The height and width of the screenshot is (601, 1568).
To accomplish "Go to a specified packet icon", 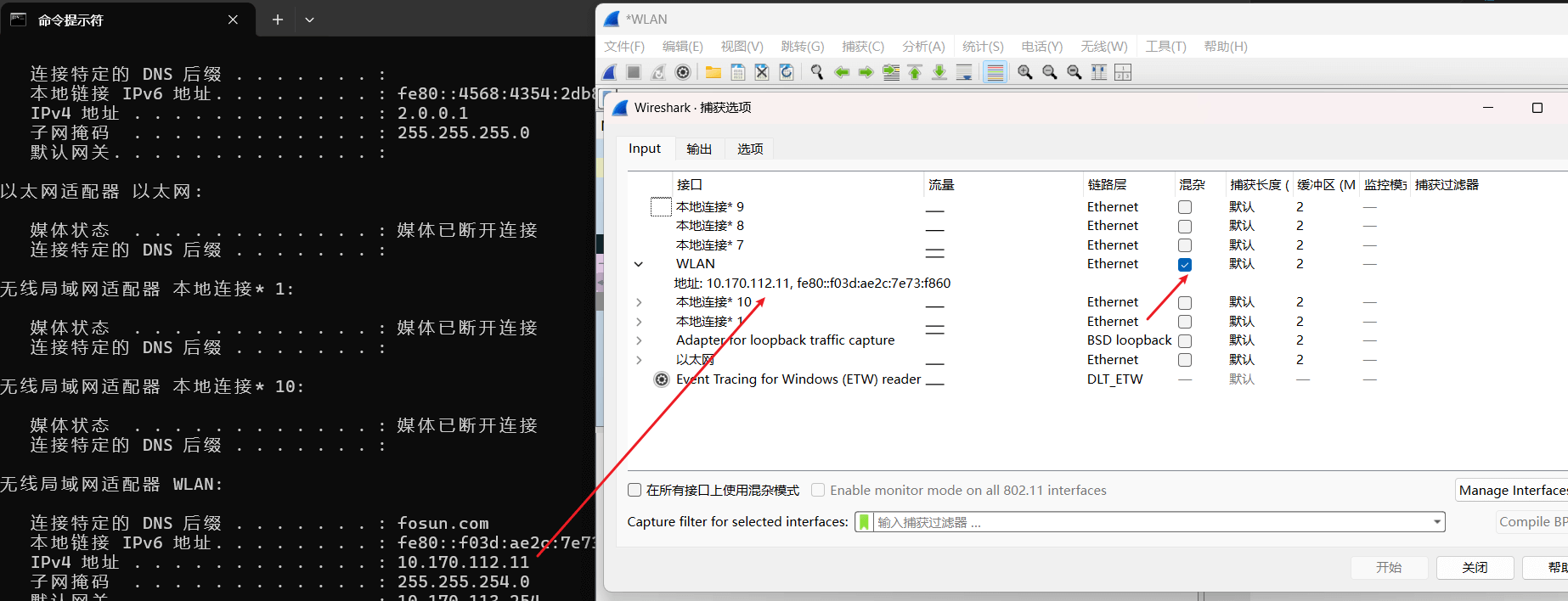I will [891, 72].
